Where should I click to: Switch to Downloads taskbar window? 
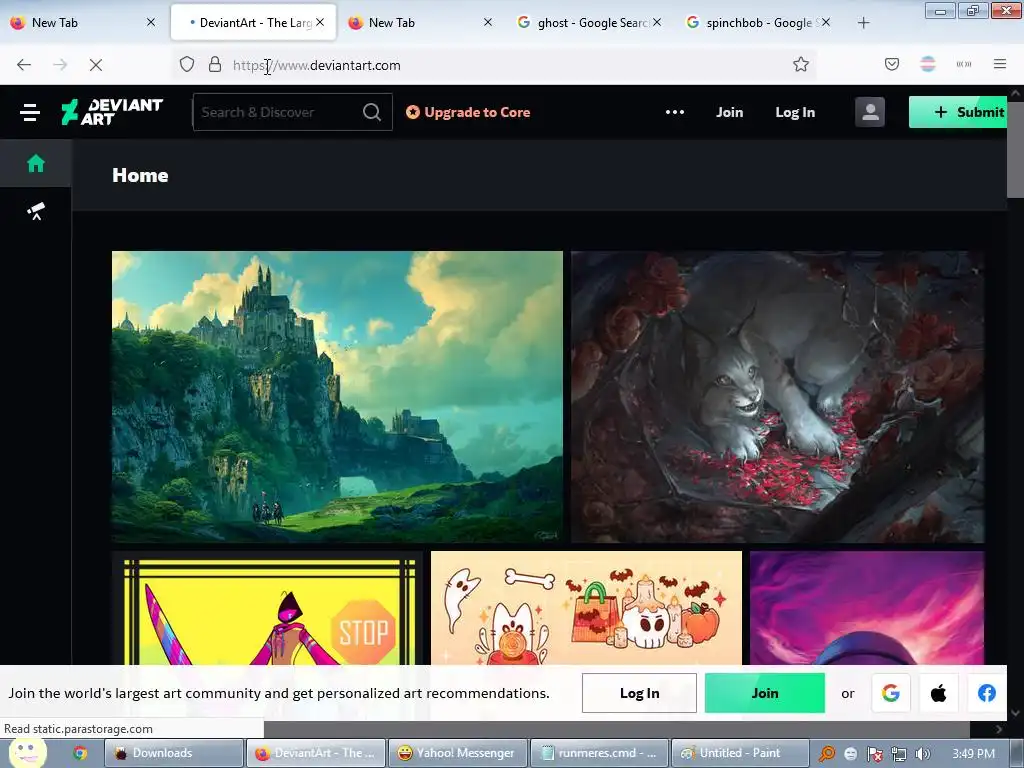[174, 753]
